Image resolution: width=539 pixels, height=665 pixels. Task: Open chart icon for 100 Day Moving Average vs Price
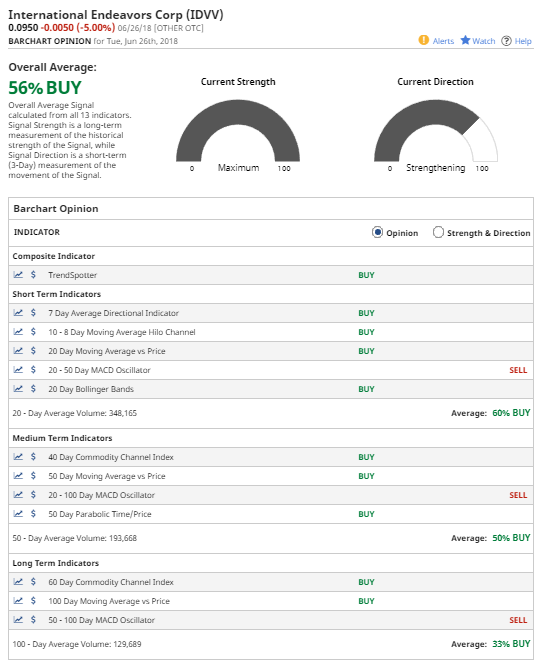click(x=18, y=601)
